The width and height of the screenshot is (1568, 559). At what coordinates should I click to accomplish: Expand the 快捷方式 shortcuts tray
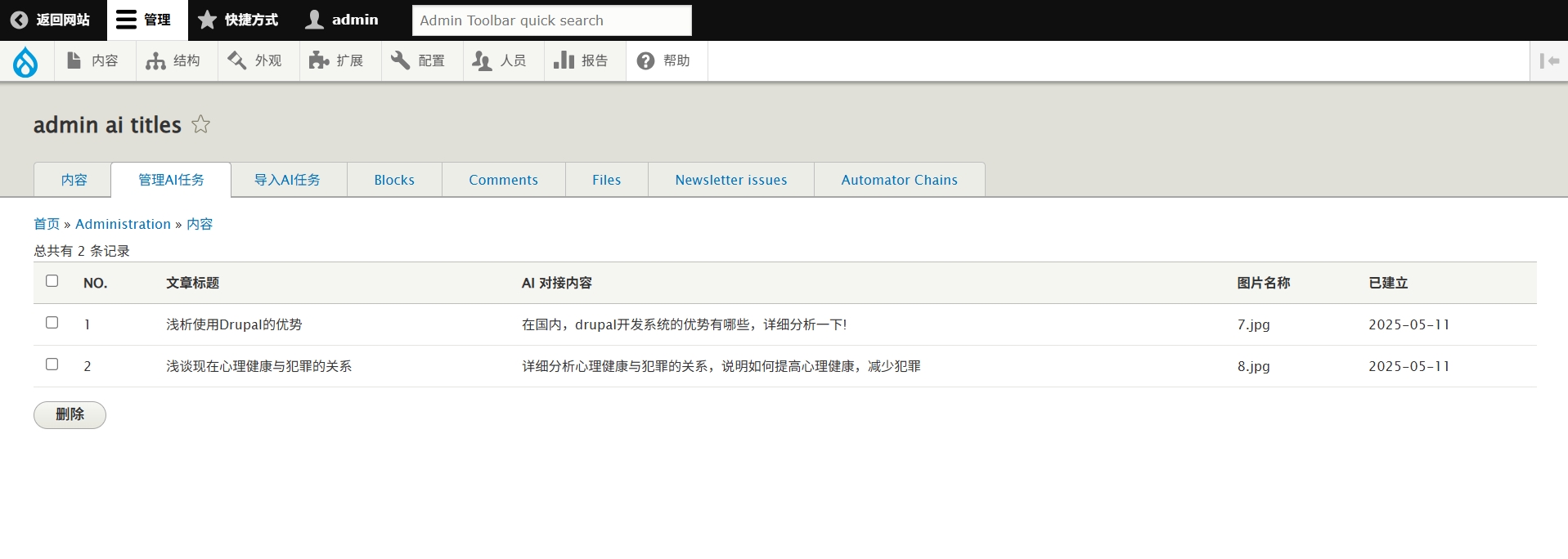coord(239,20)
